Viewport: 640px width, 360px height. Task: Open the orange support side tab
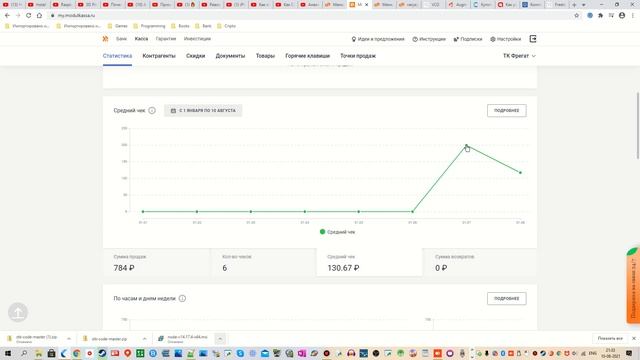(633, 285)
